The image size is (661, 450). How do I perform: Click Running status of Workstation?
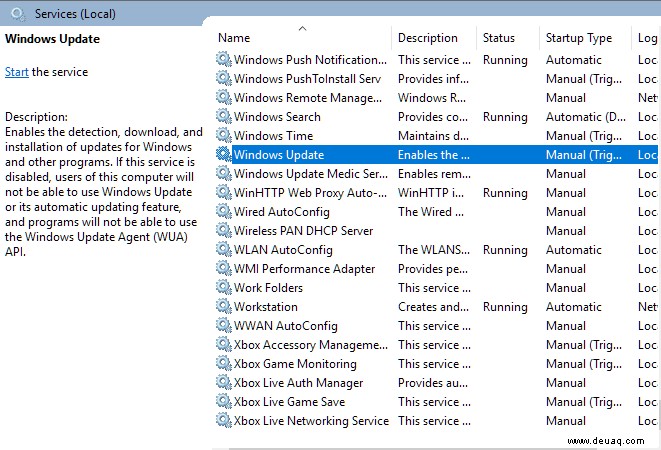505,307
